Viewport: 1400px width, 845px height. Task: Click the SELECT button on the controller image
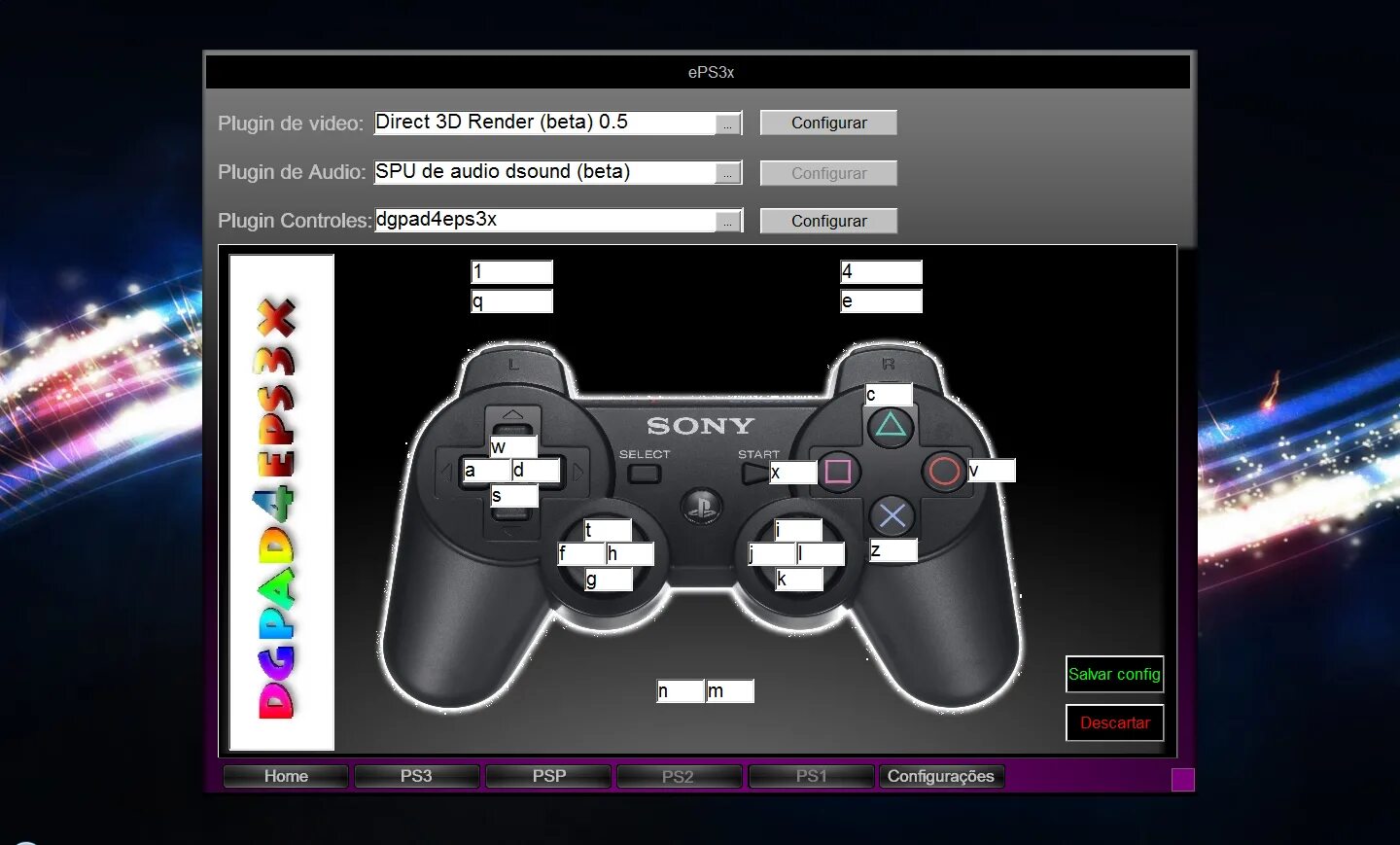click(x=644, y=475)
